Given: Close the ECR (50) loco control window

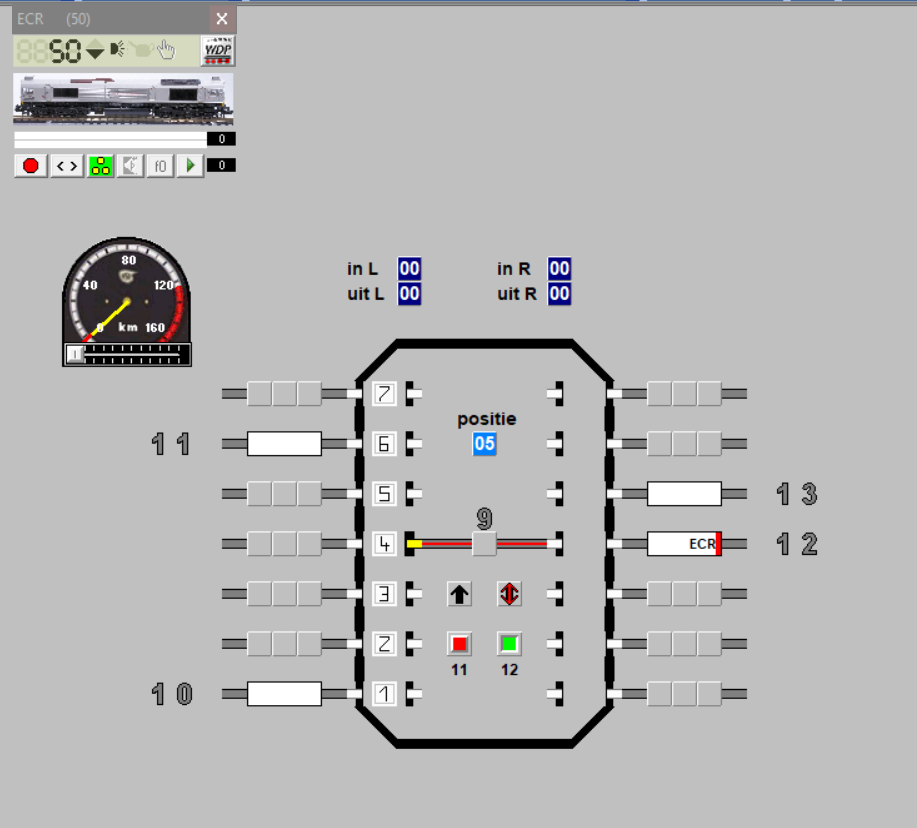Looking at the screenshot, I should 222,19.
